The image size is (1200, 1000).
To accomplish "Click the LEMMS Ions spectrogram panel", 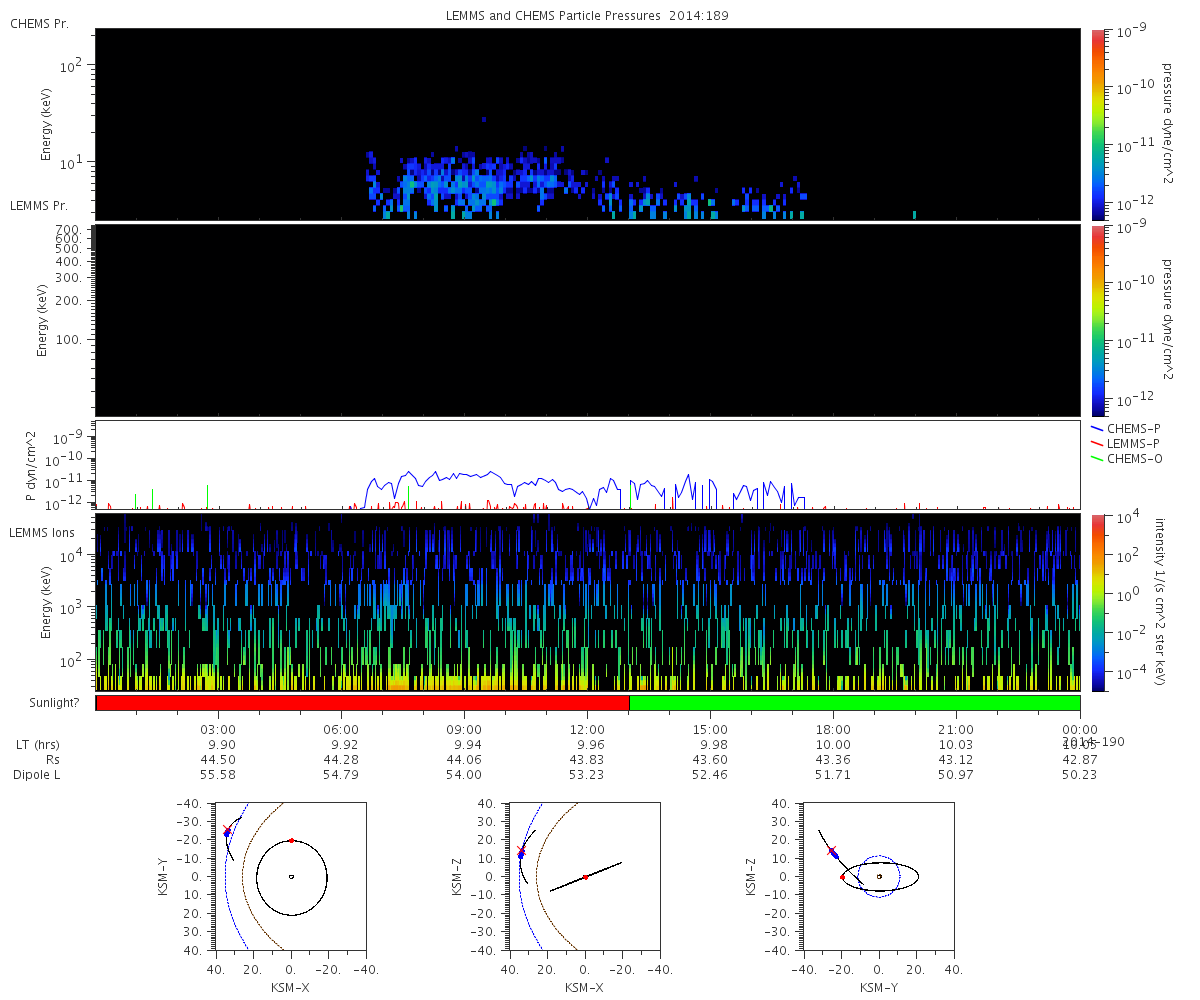I will click(588, 602).
